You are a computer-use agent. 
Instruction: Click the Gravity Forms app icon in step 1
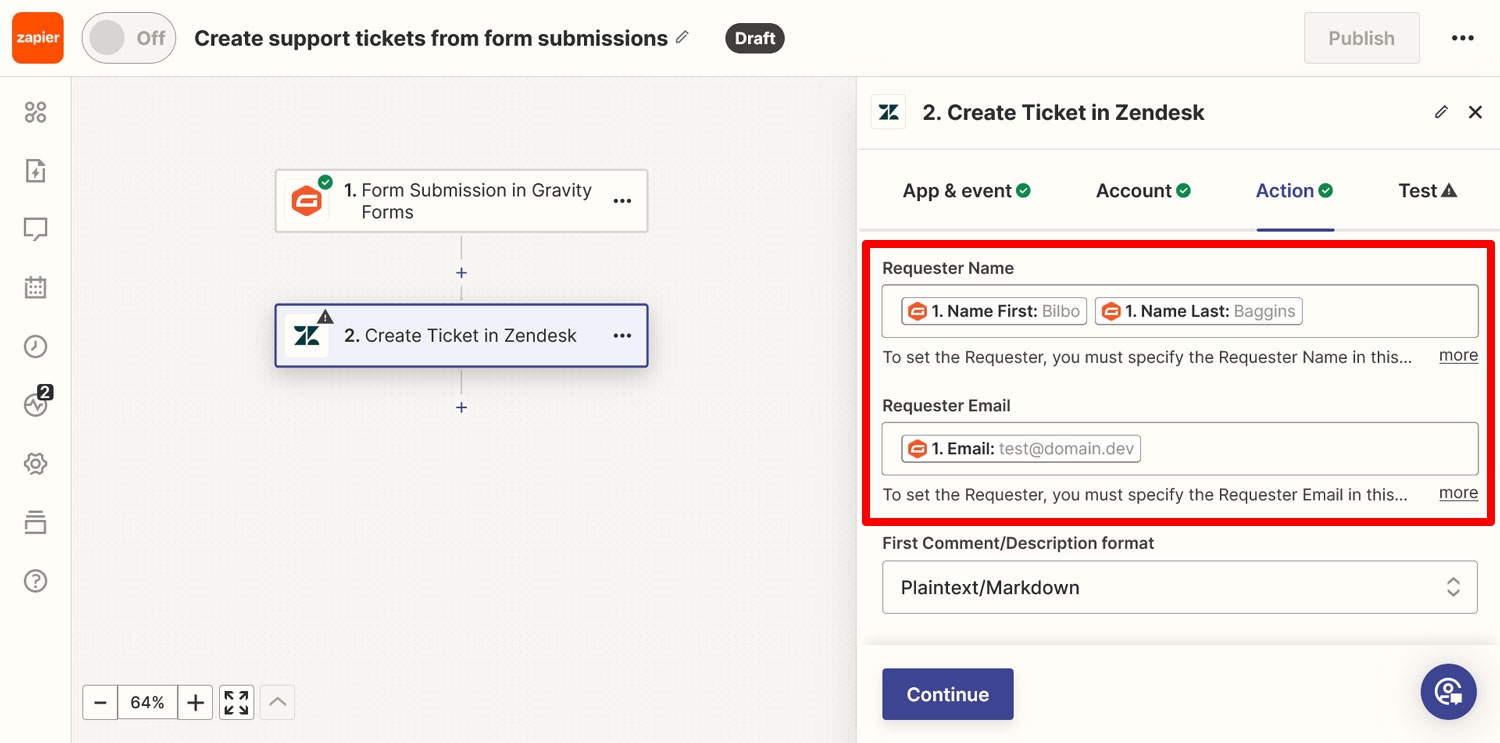pyautogui.click(x=307, y=201)
